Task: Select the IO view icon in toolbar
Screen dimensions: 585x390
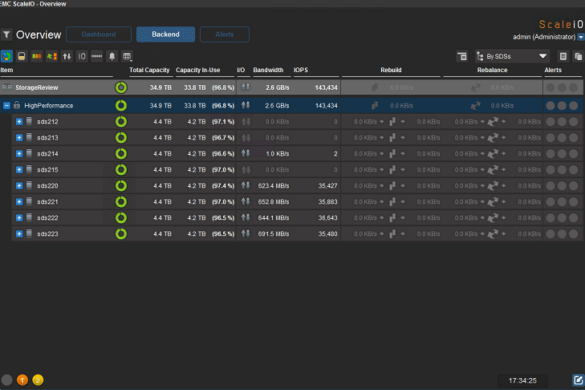Action: point(82,56)
